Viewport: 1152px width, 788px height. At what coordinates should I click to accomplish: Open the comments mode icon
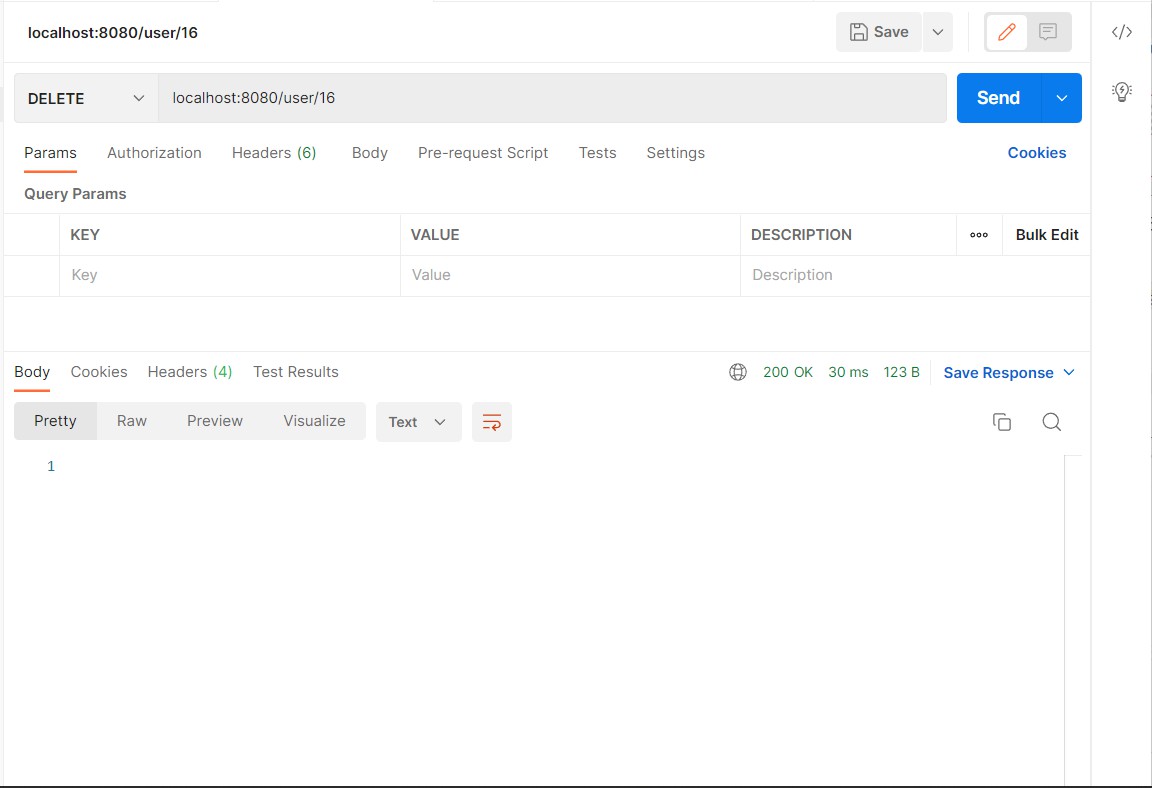coord(1048,32)
